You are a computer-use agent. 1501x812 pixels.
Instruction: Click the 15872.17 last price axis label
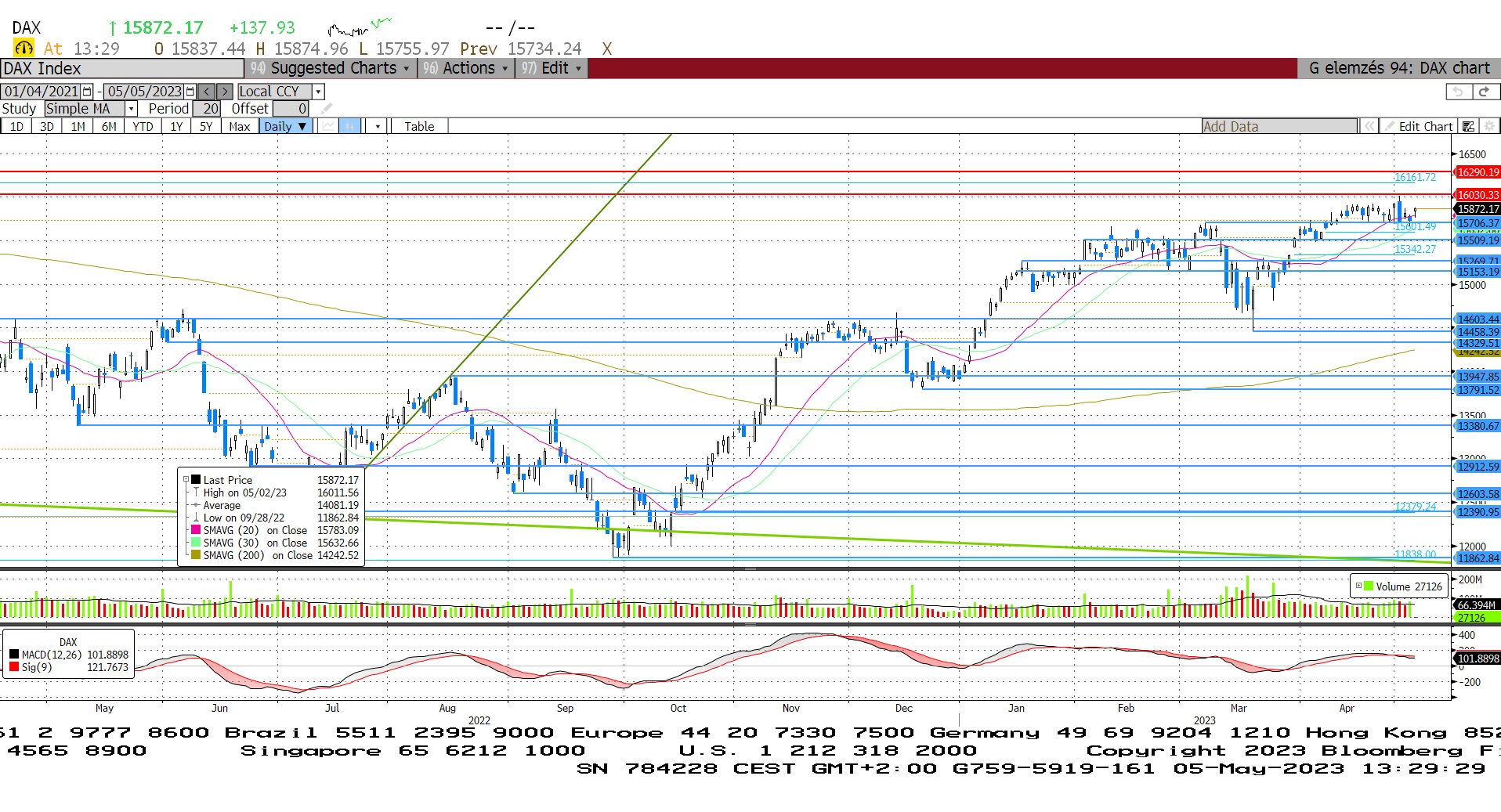tap(1477, 209)
